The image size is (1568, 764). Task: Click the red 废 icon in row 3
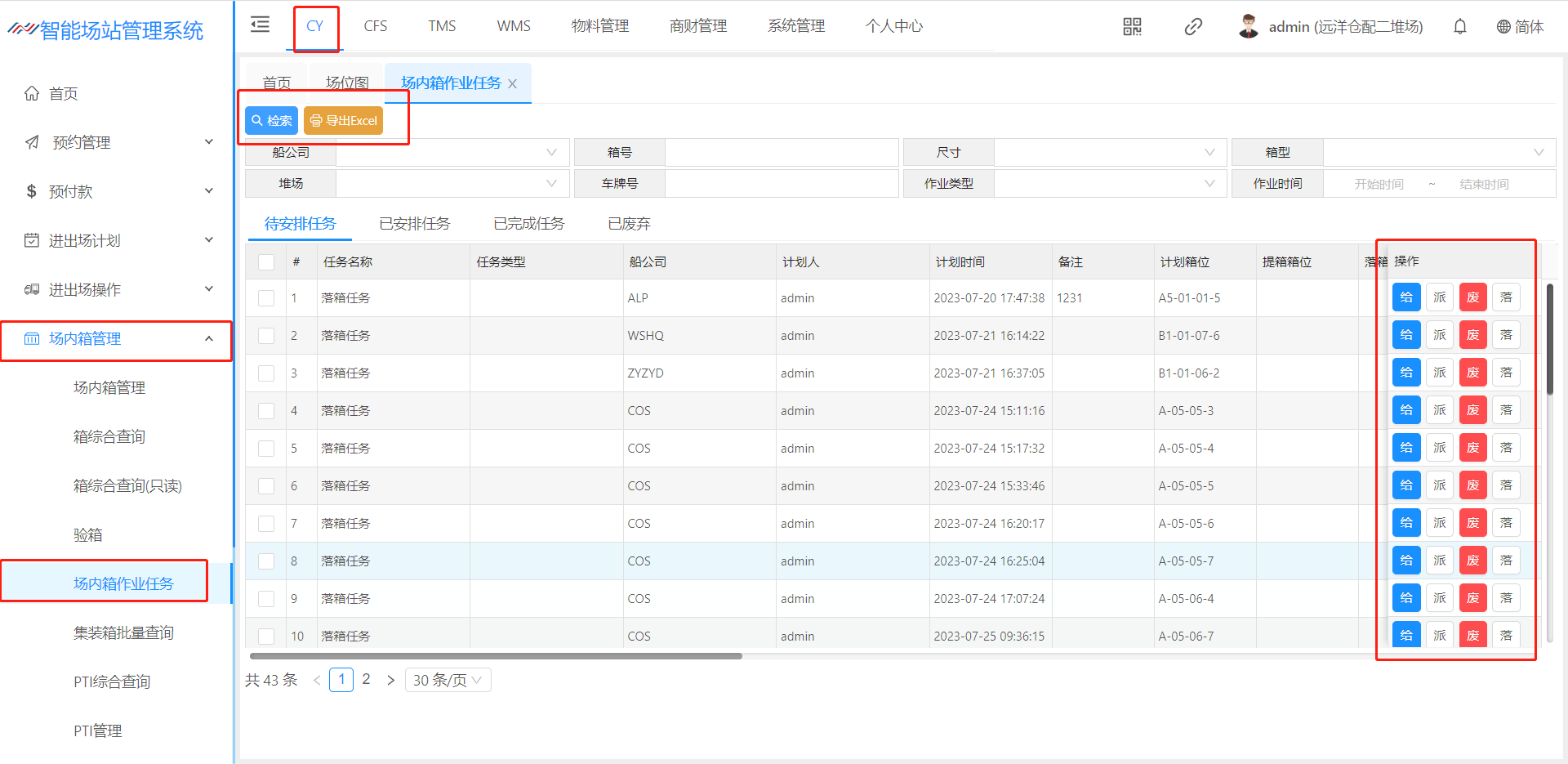(x=1472, y=373)
